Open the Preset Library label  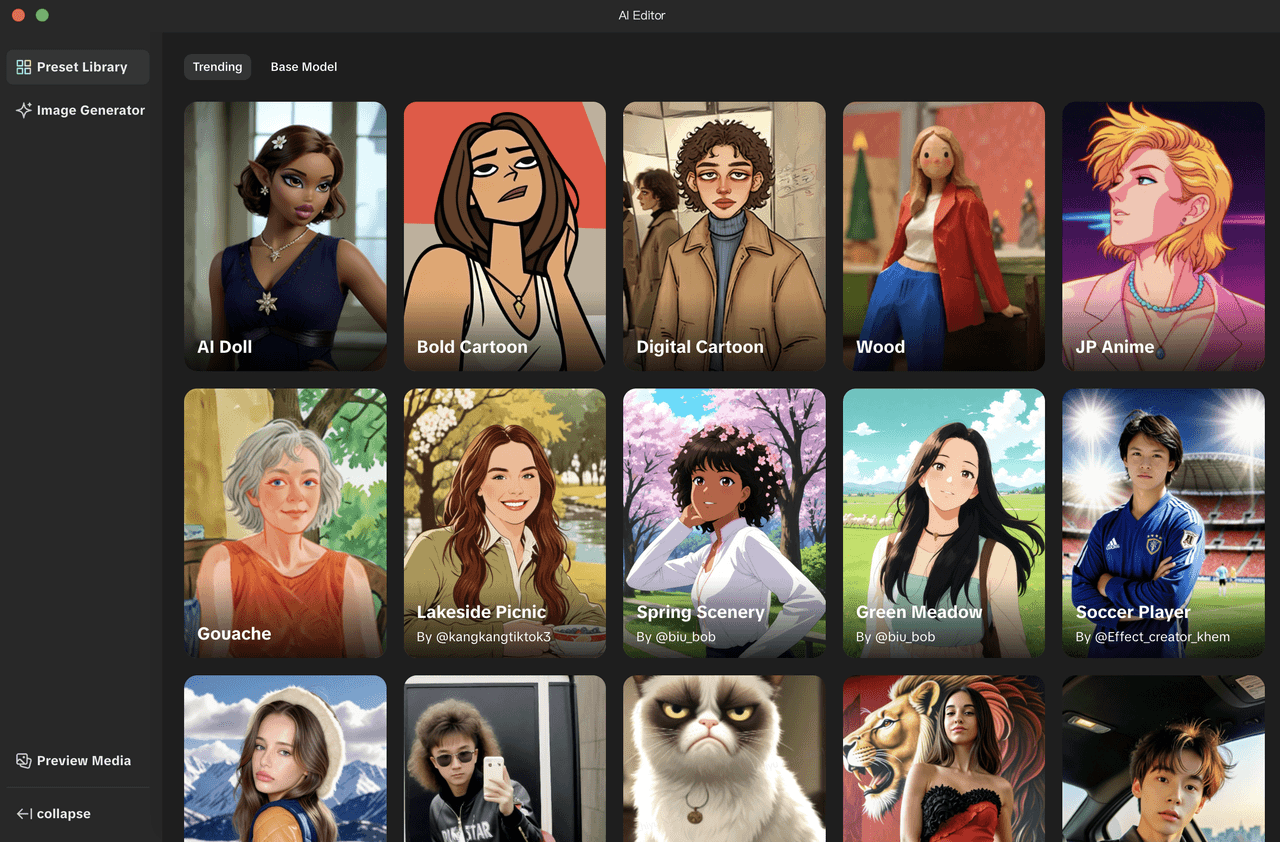click(x=82, y=67)
